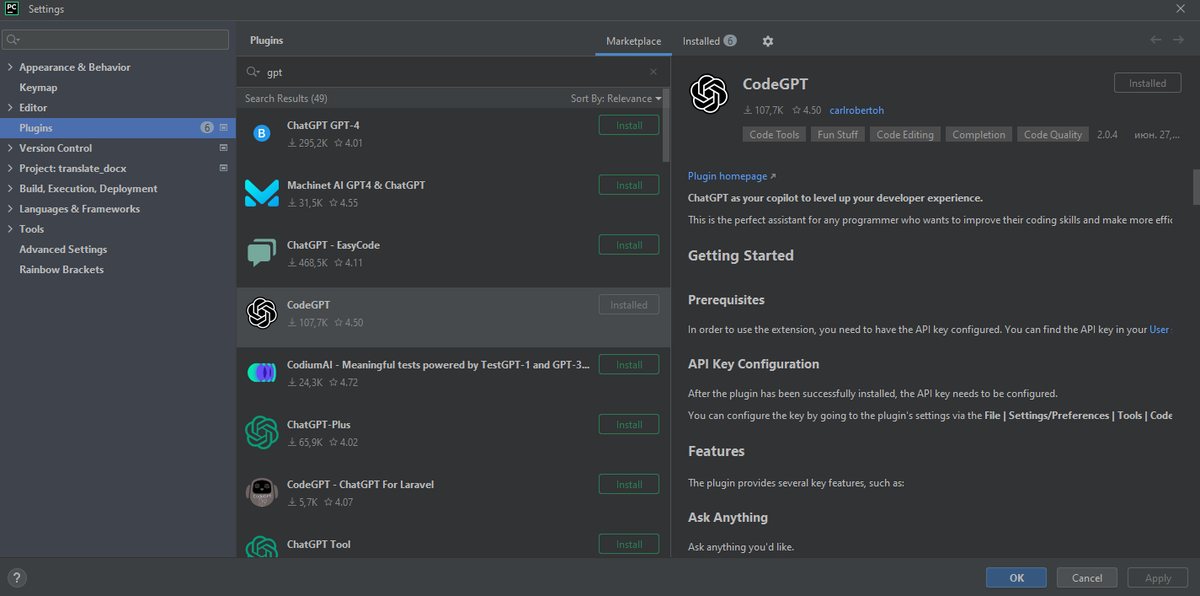This screenshot has width=1200, height=596.
Task: Open the carlrobertoh vendor link
Action: pyautogui.click(x=857, y=110)
